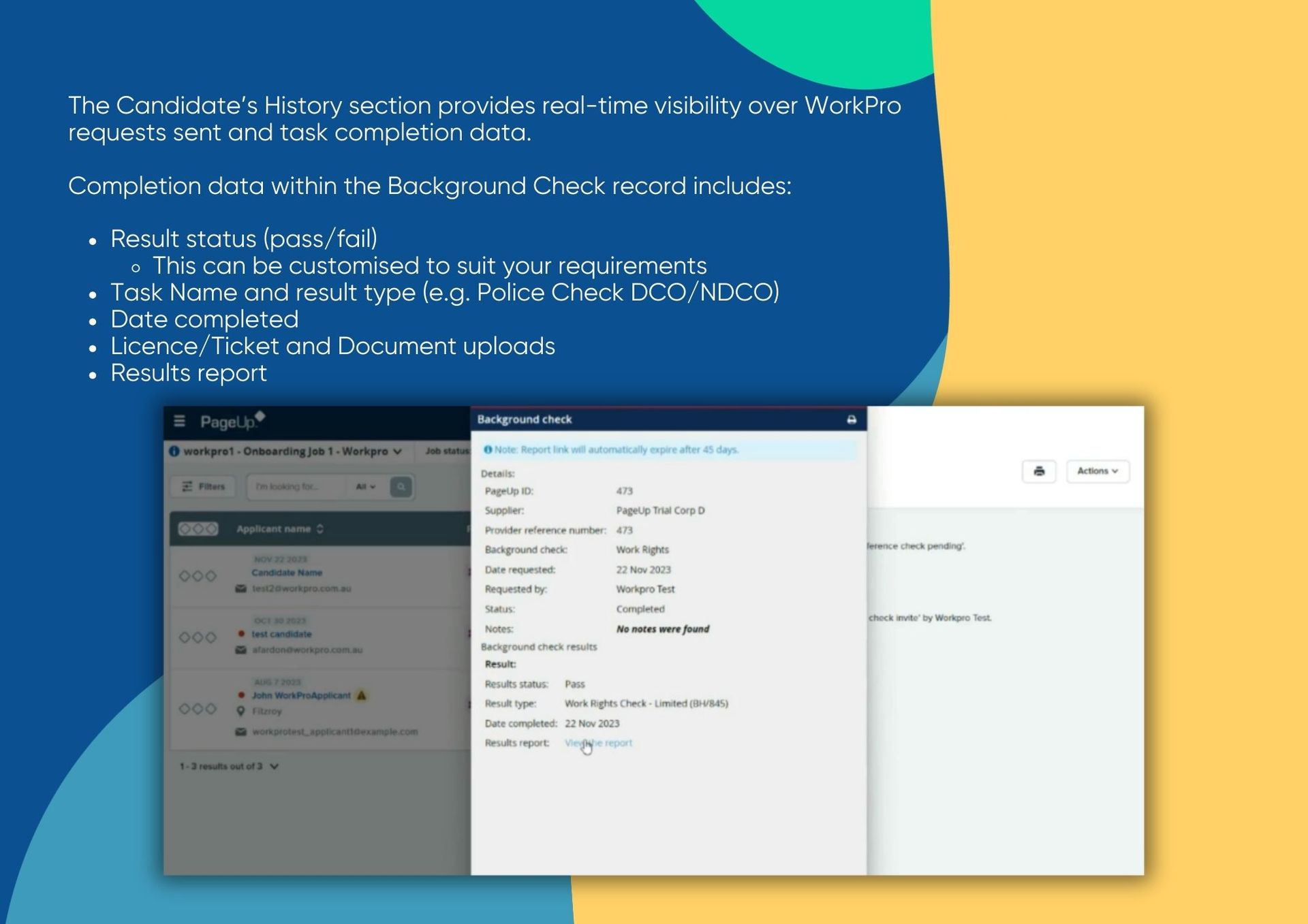This screenshot has width=1308, height=924.
Task: Click the printer button beside Actions
Action: coord(1038,471)
